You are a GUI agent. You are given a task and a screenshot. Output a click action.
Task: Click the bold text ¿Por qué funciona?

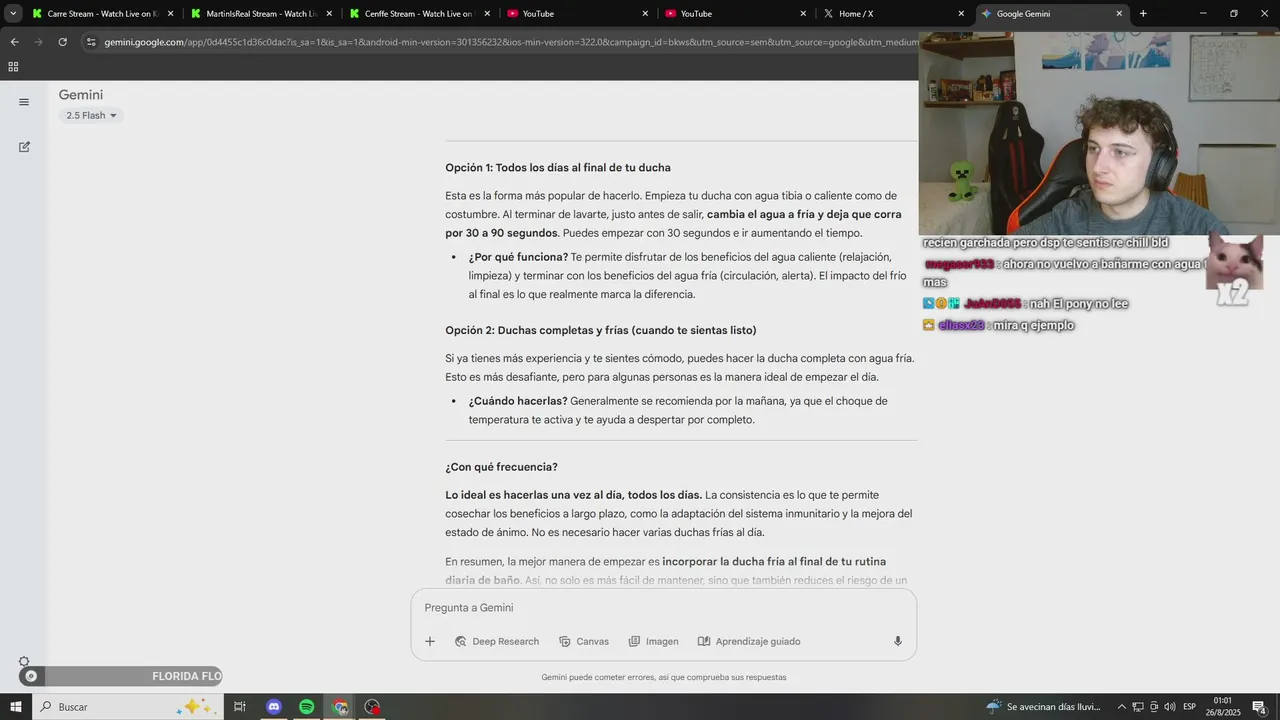518,257
